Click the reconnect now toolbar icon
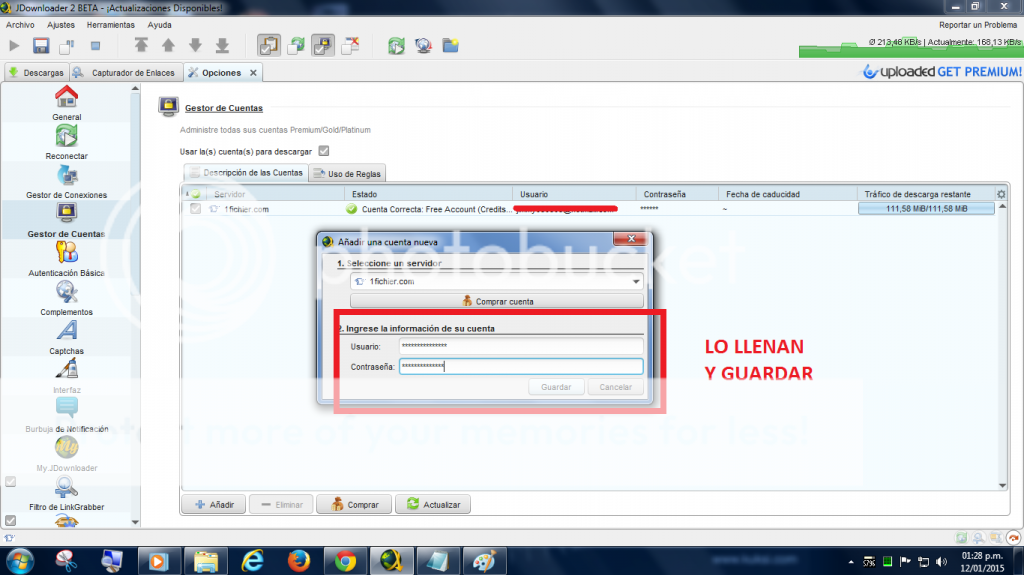 coord(396,46)
